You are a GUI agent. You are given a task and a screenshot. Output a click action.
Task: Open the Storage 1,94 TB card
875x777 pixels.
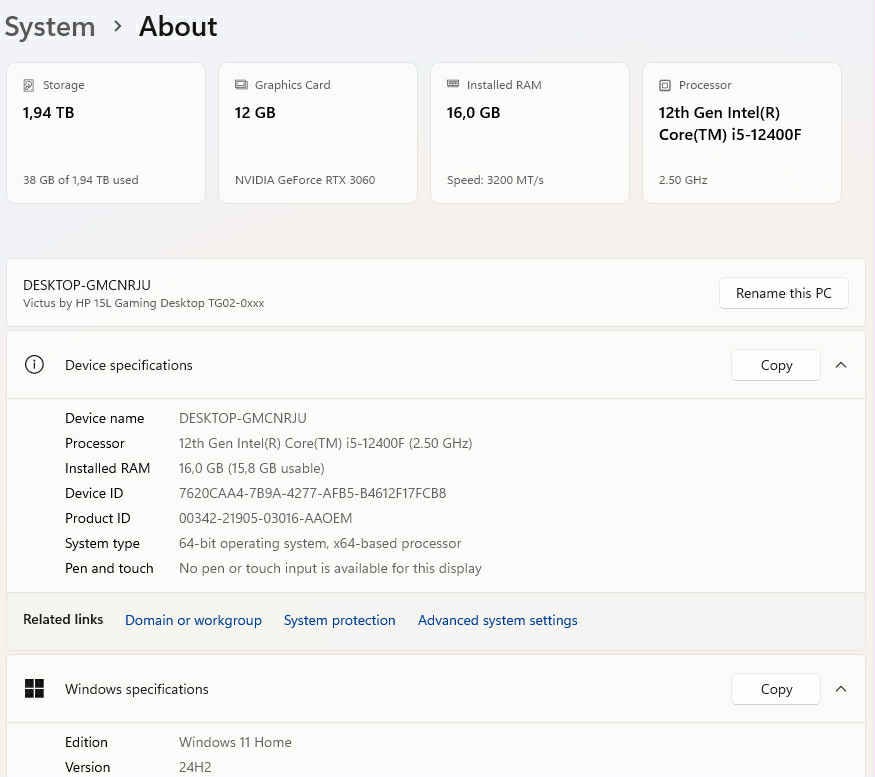pyautogui.click(x=106, y=133)
